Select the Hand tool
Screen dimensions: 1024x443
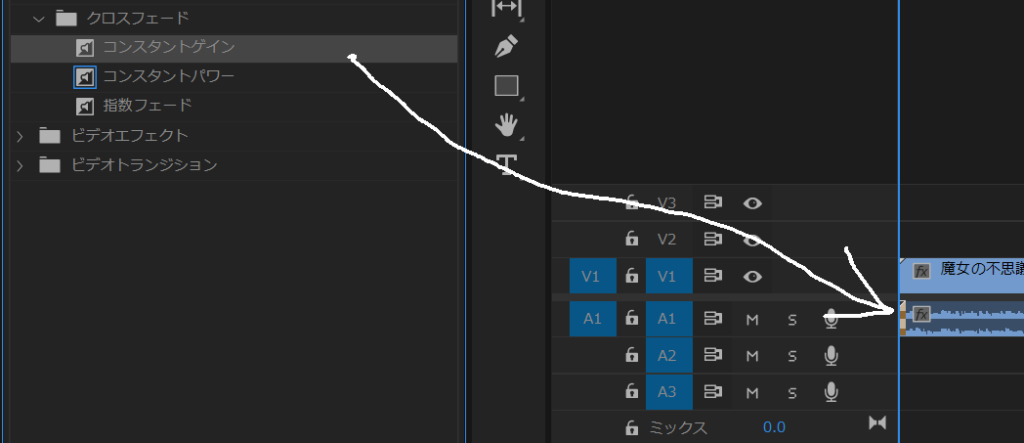click(507, 125)
